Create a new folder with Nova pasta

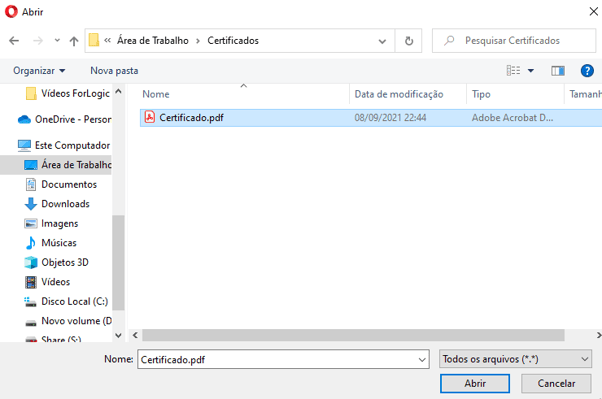point(114,71)
